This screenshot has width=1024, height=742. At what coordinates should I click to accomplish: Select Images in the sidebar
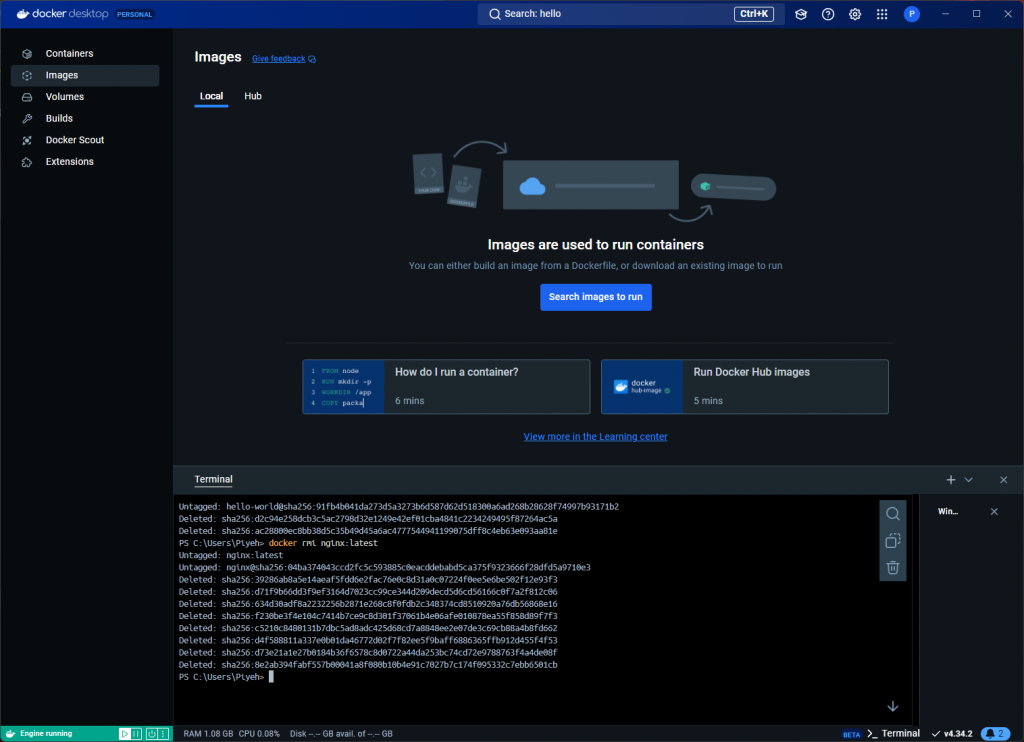pos(85,75)
